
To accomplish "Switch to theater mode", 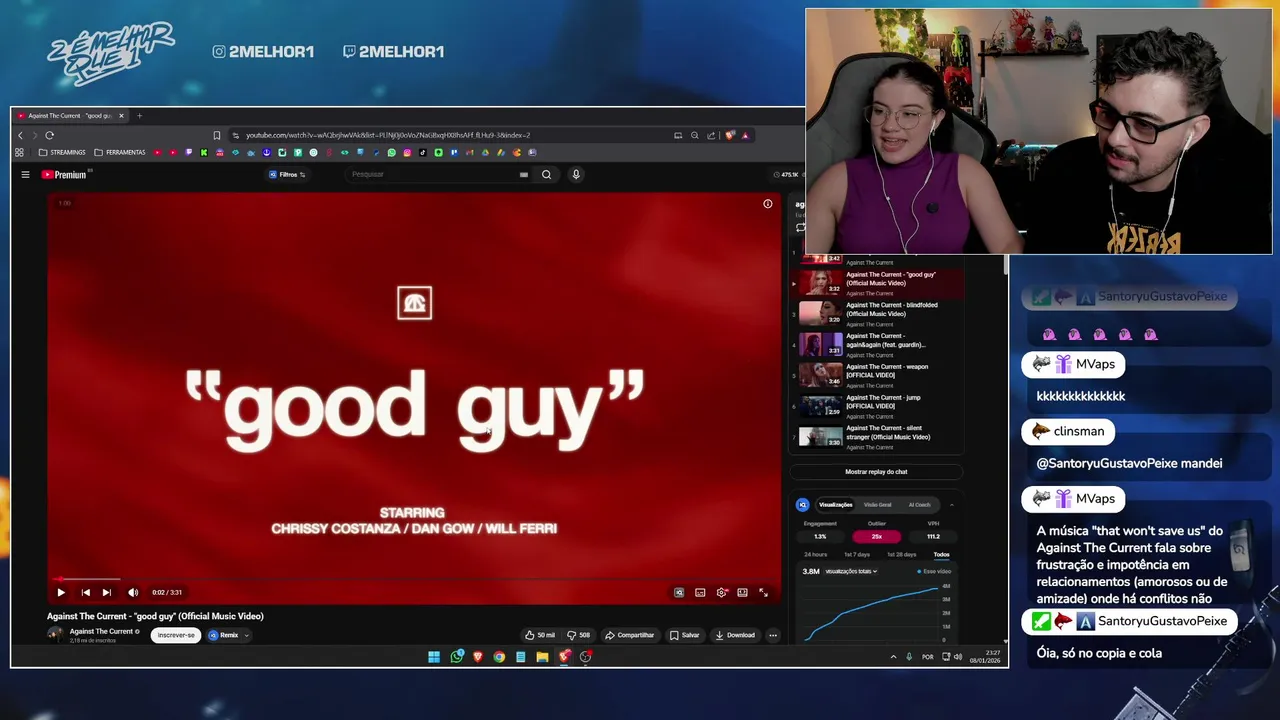I will tap(742, 592).
